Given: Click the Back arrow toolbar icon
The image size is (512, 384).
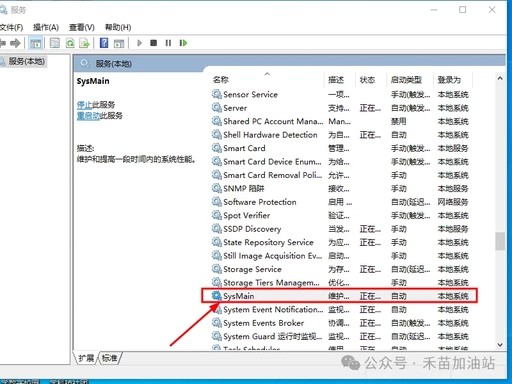Looking at the screenshot, I should (x=3, y=43).
